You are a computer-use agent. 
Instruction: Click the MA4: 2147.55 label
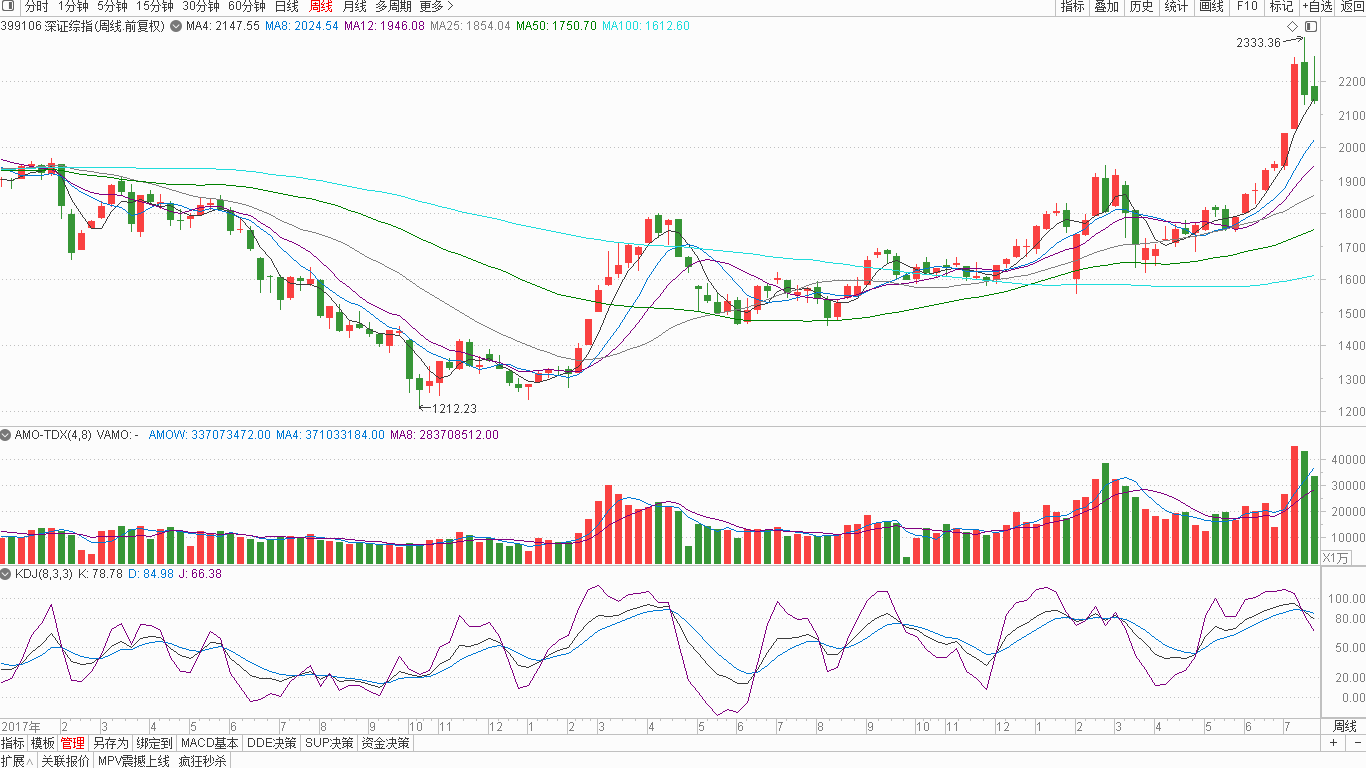tap(222, 26)
